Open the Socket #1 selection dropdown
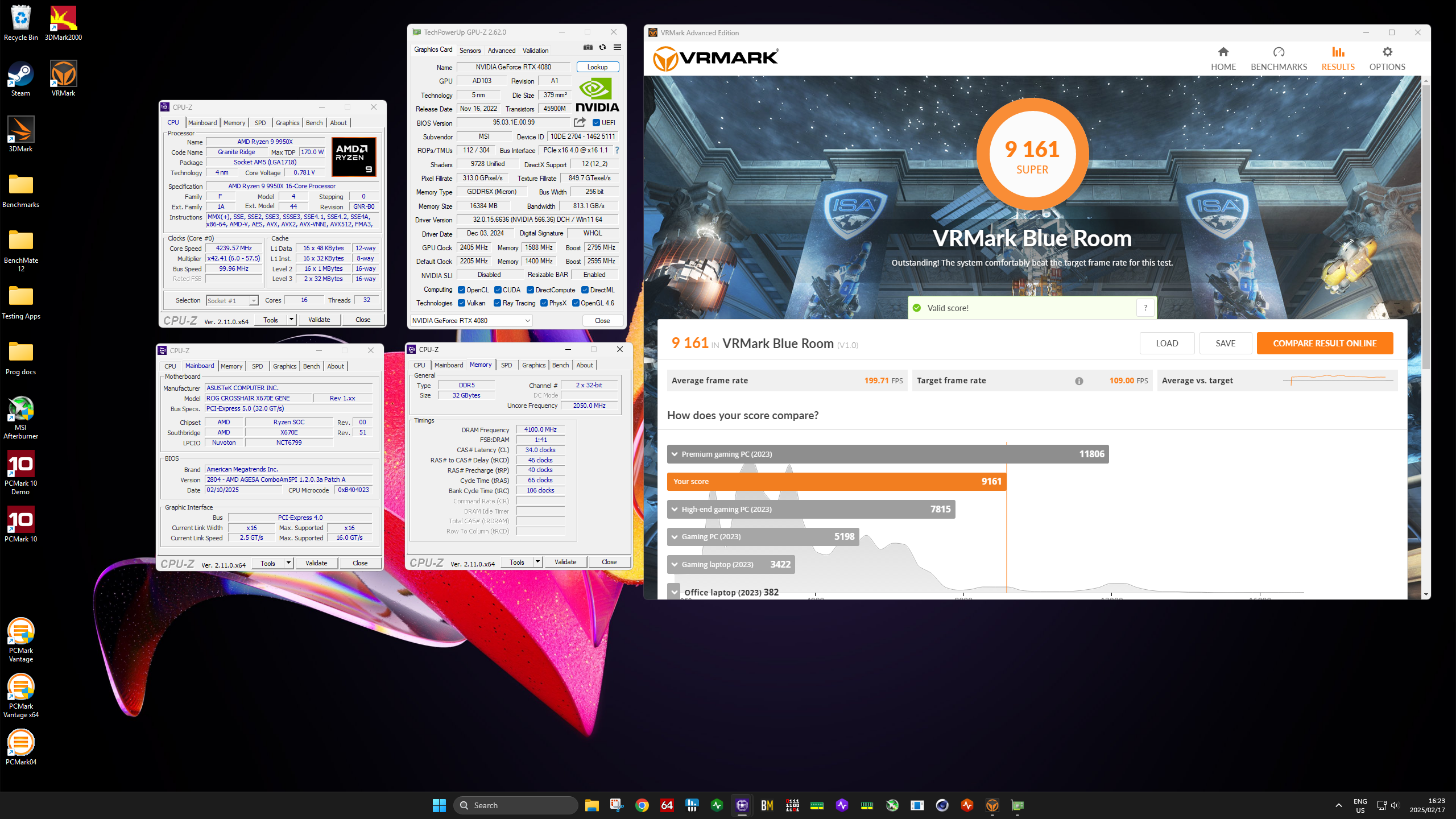 pyautogui.click(x=232, y=300)
